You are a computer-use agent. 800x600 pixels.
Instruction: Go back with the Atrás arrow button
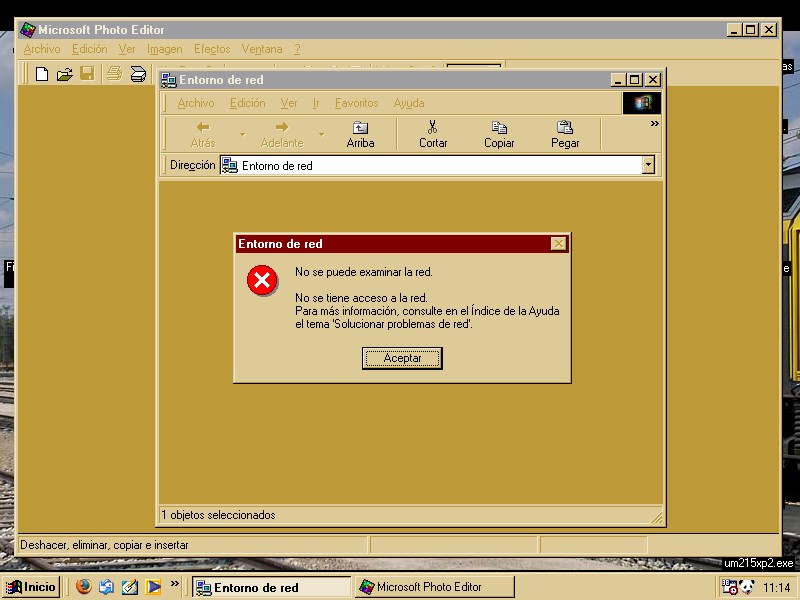(x=203, y=134)
